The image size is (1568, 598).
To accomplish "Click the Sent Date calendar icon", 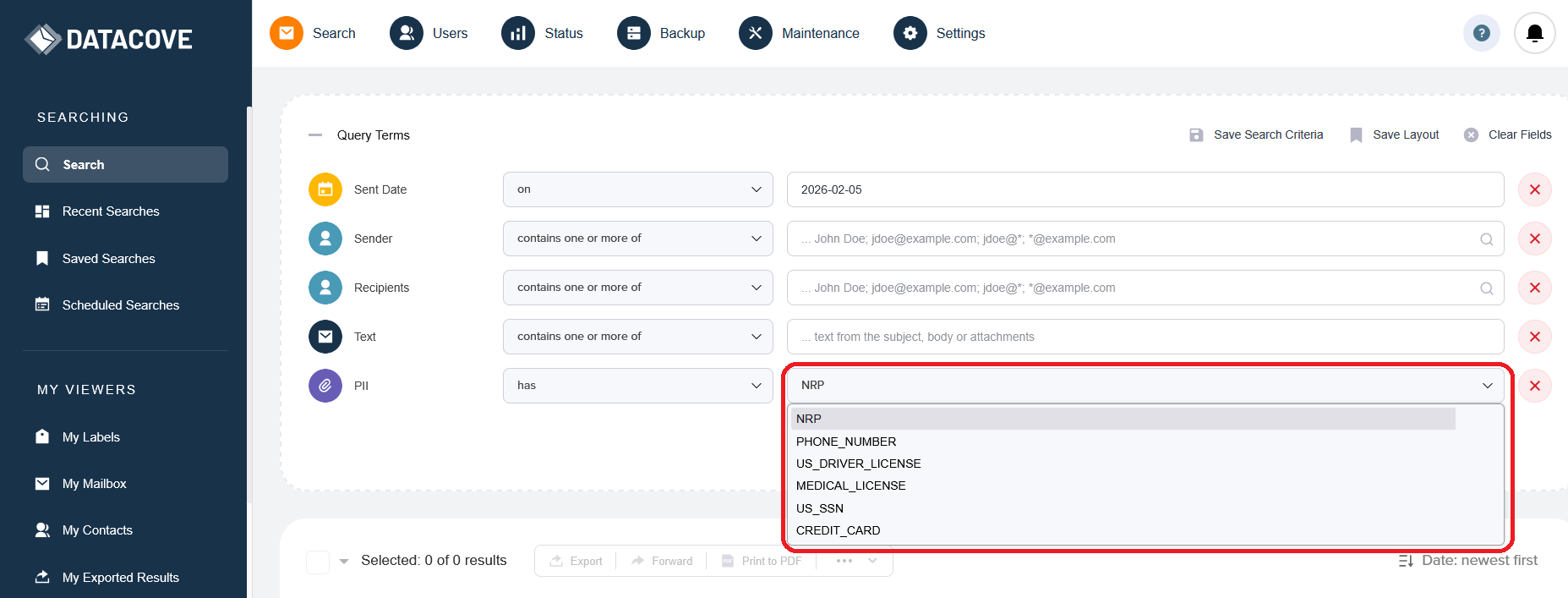I will pyautogui.click(x=325, y=189).
